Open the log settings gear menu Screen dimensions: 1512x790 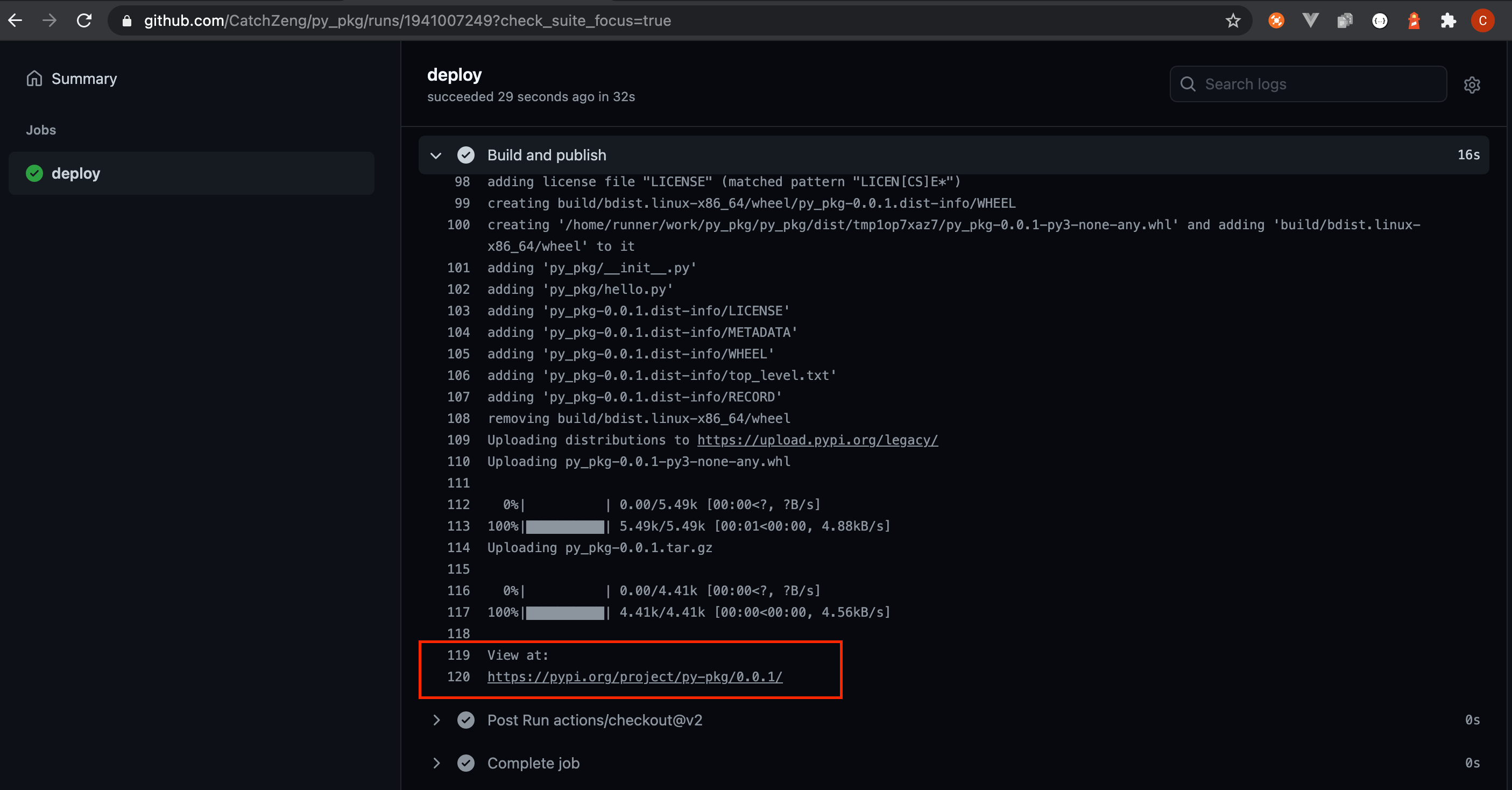pos(1472,84)
